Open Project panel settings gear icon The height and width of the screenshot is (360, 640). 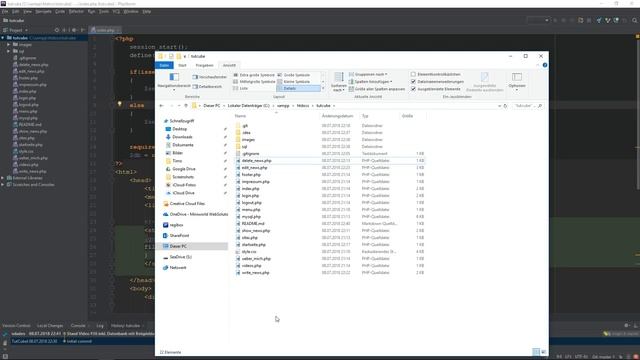tap(74, 30)
